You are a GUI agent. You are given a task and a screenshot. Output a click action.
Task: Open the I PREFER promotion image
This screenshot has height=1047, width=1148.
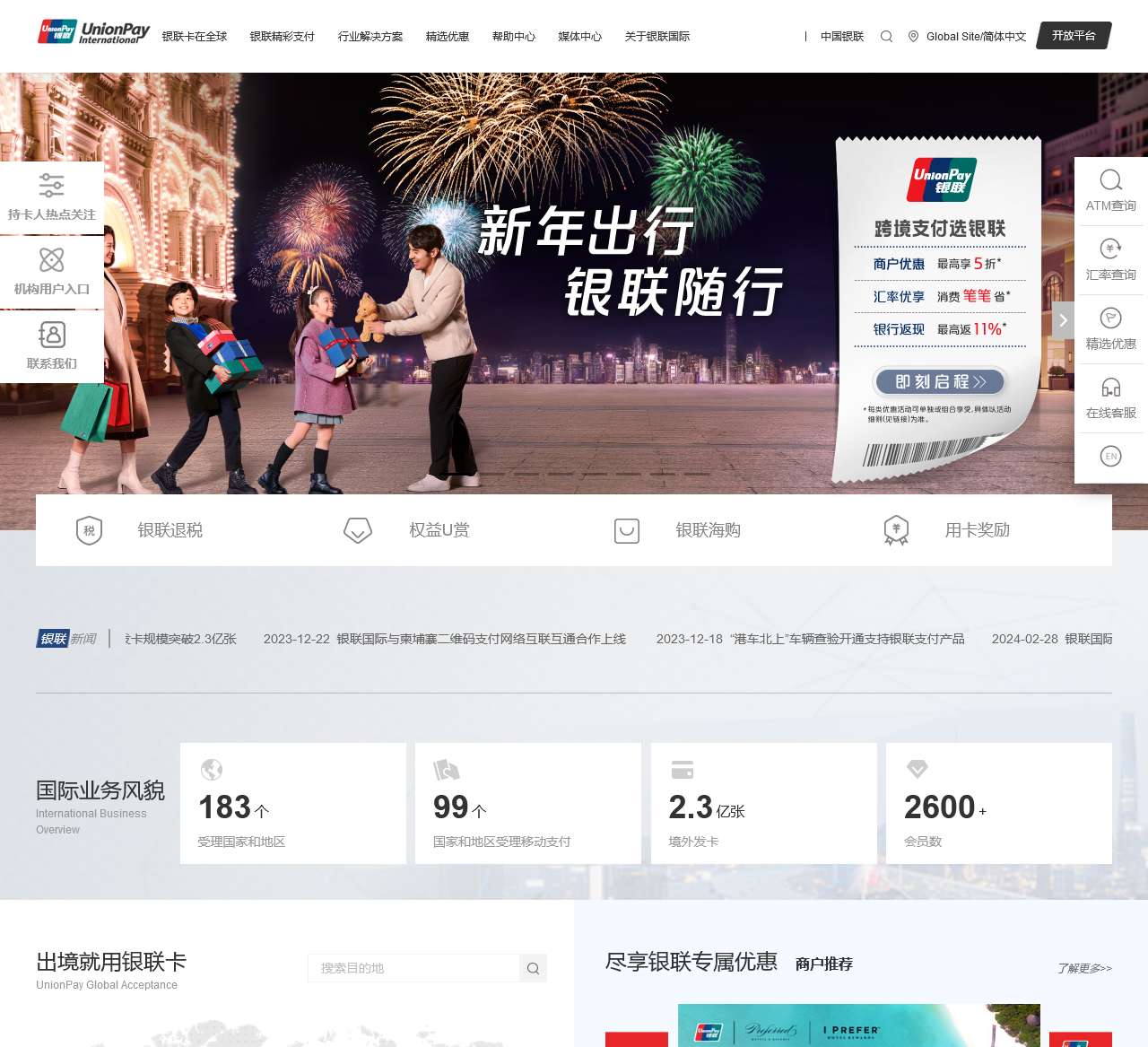click(859, 1025)
